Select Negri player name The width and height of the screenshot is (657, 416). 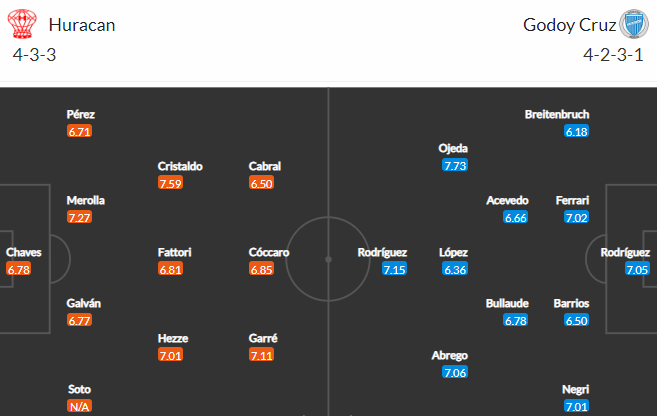pyautogui.click(x=575, y=389)
